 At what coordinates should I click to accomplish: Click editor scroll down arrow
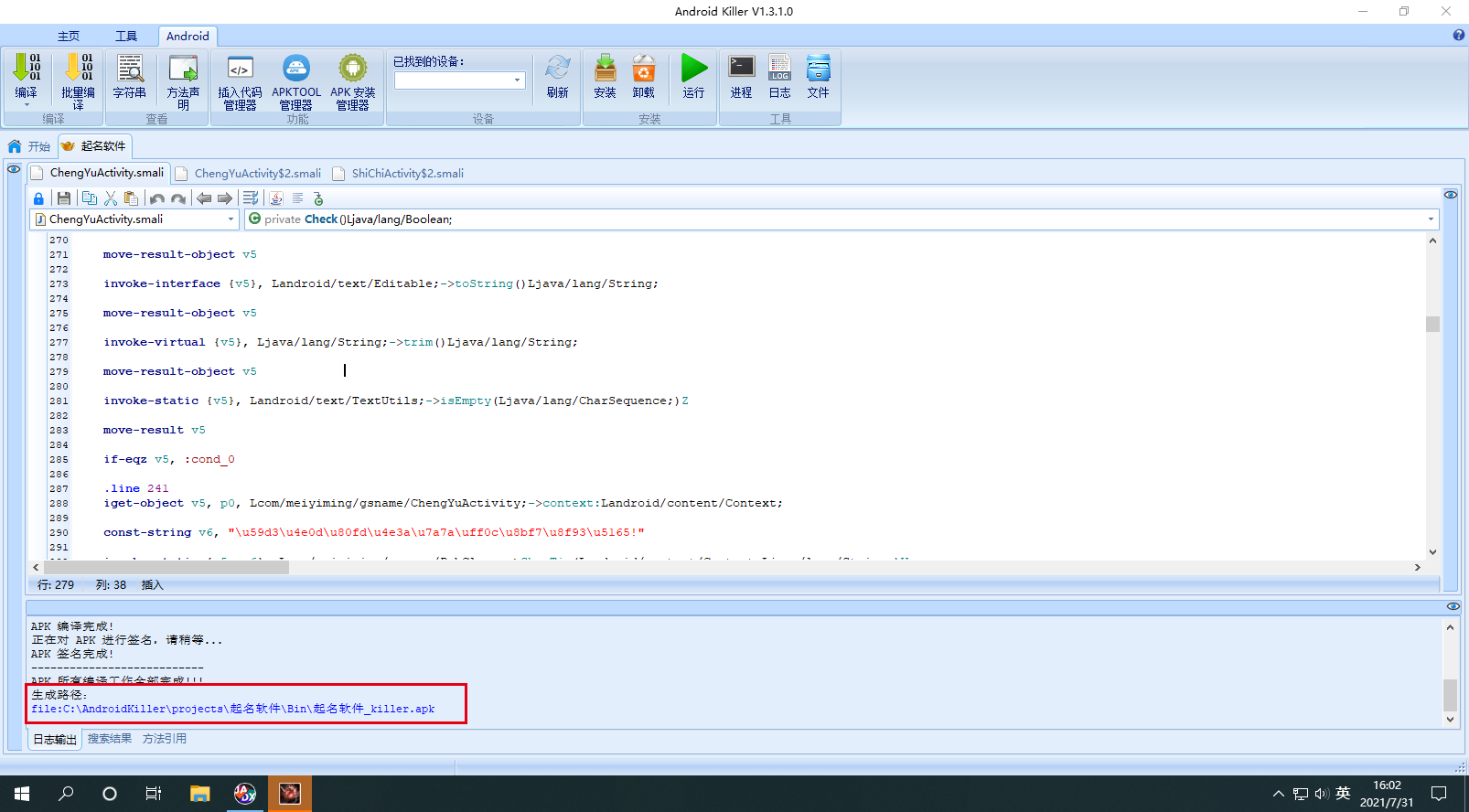tap(1432, 552)
